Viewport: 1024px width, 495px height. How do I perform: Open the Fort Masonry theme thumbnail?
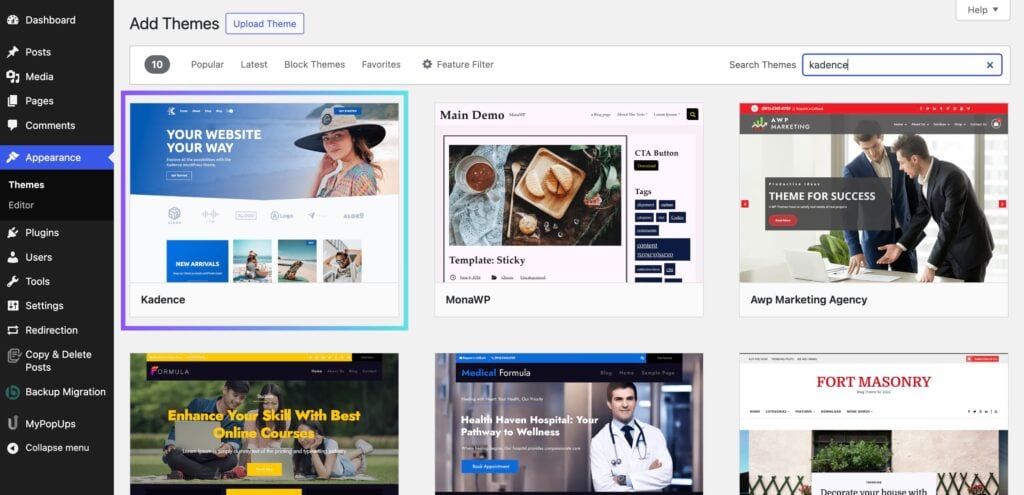(x=874, y=424)
